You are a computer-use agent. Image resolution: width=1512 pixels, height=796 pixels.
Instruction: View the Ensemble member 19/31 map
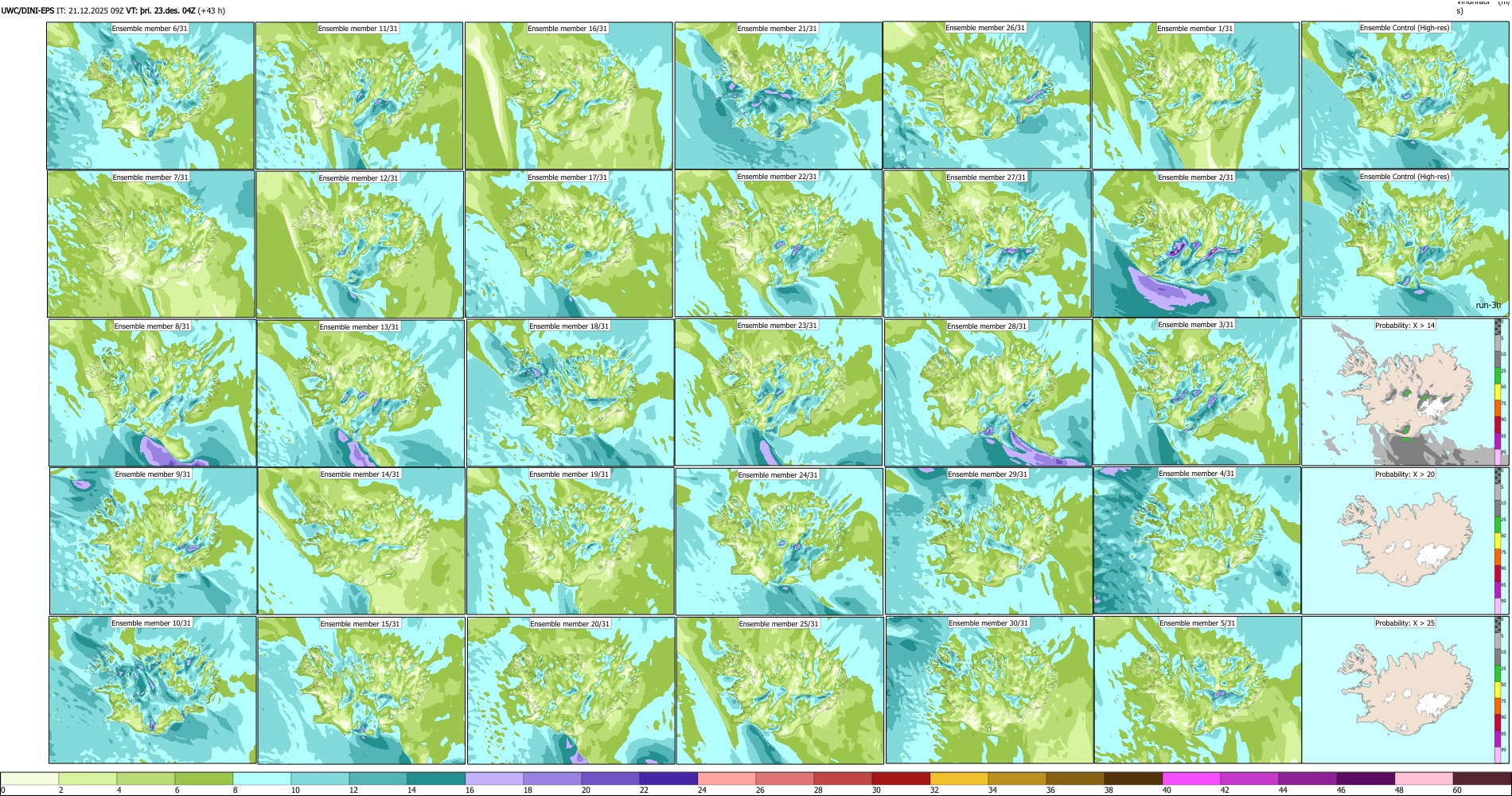pyautogui.click(x=571, y=541)
